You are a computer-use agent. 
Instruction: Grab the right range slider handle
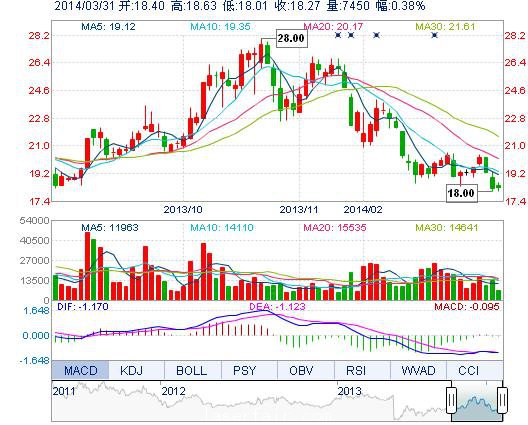[502, 400]
